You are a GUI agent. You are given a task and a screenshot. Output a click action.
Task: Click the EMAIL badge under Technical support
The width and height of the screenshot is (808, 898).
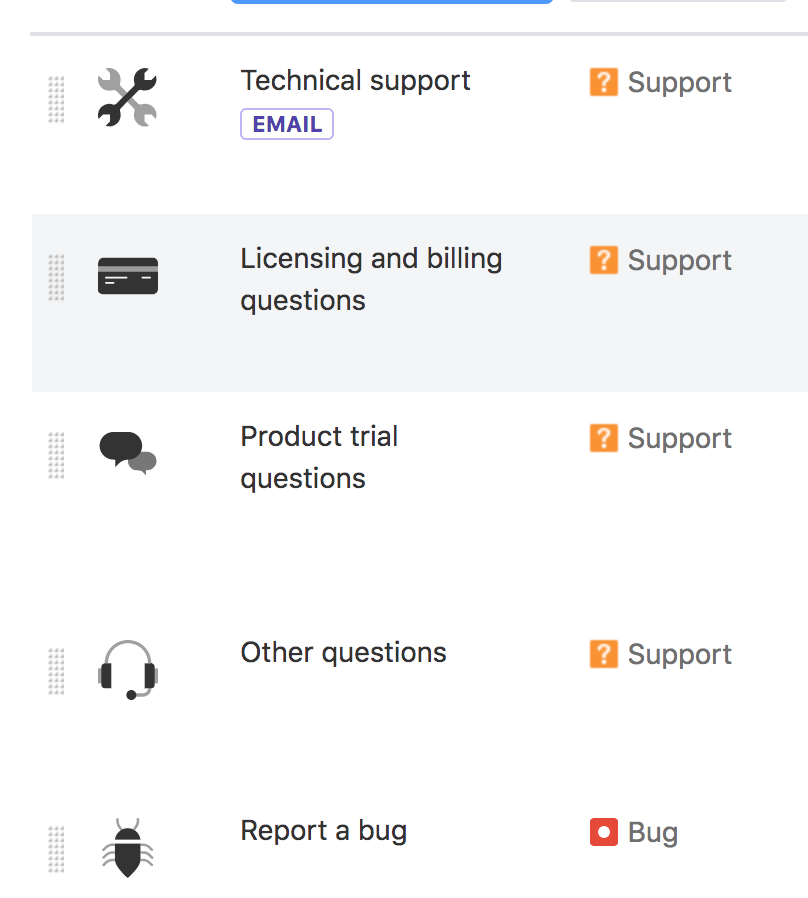tap(287, 124)
